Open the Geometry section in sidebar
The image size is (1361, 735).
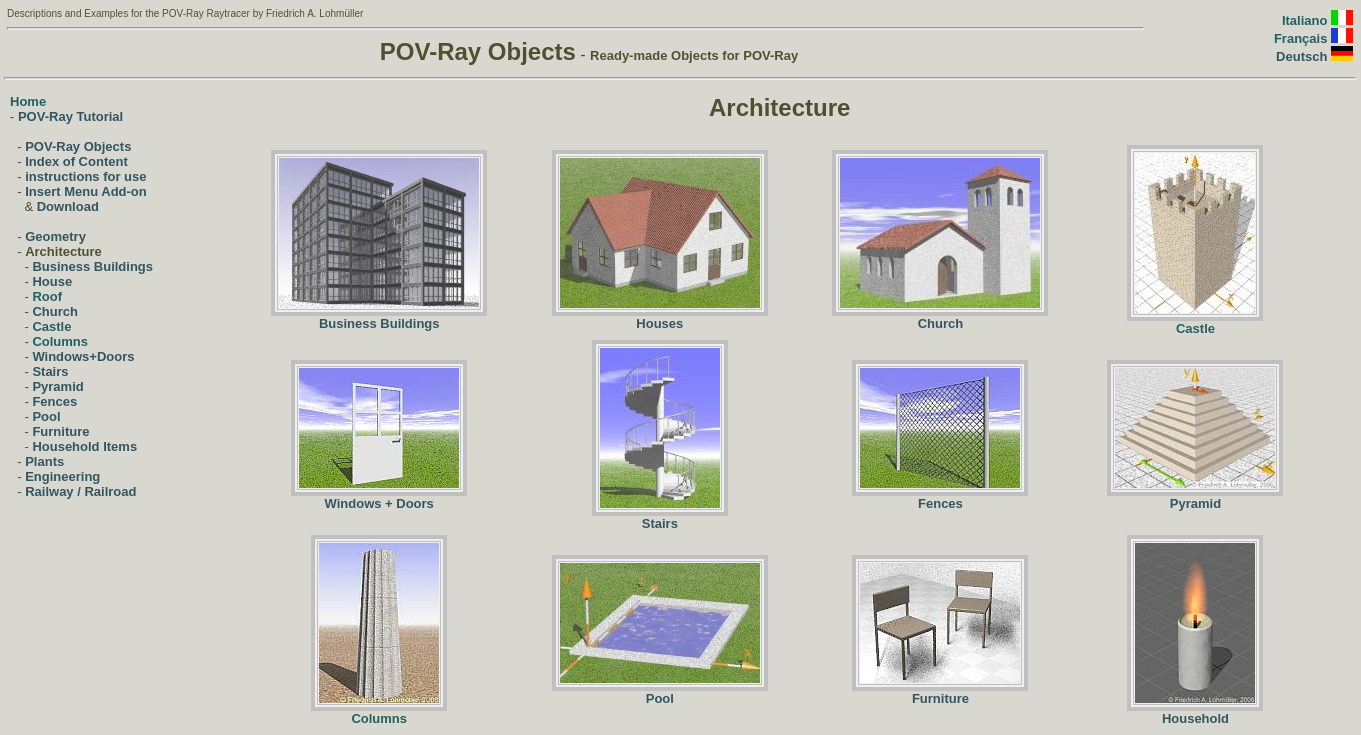click(55, 237)
